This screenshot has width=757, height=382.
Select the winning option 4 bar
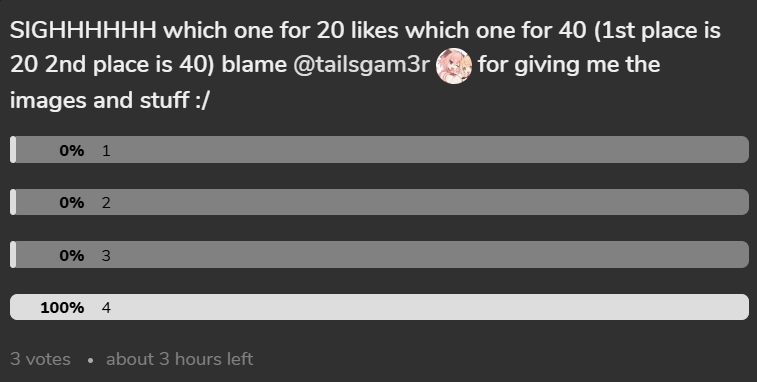pos(379,307)
